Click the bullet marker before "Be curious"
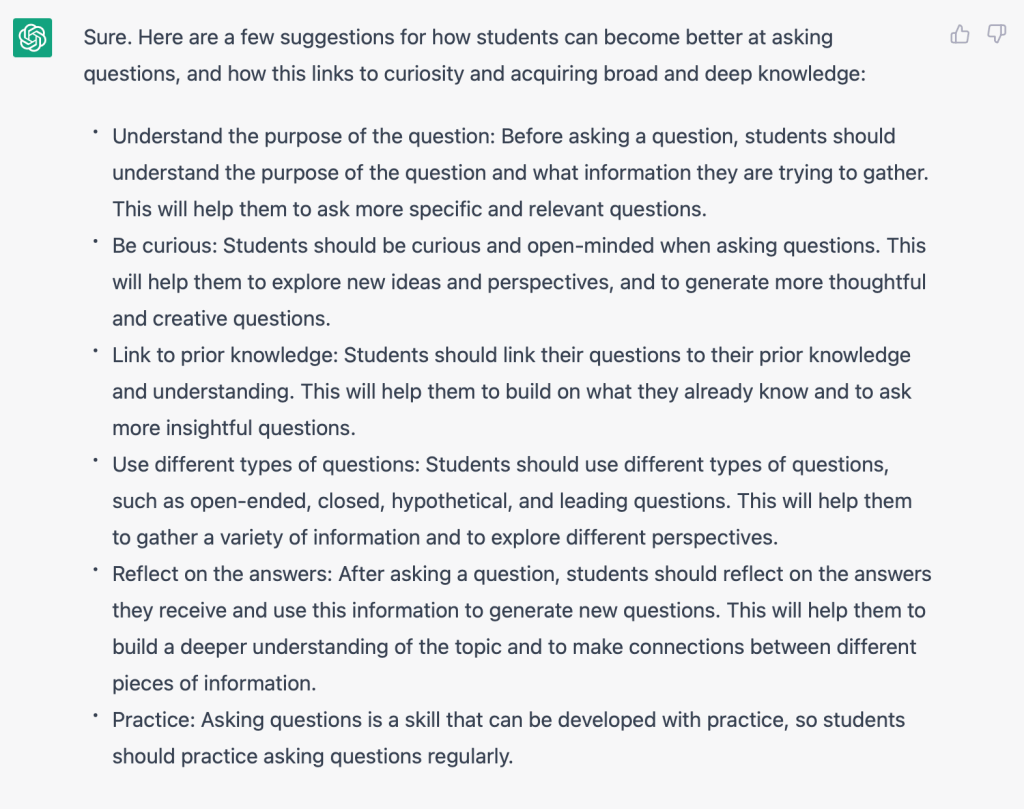The height and width of the screenshot is (809, 1024). point(96,242)
